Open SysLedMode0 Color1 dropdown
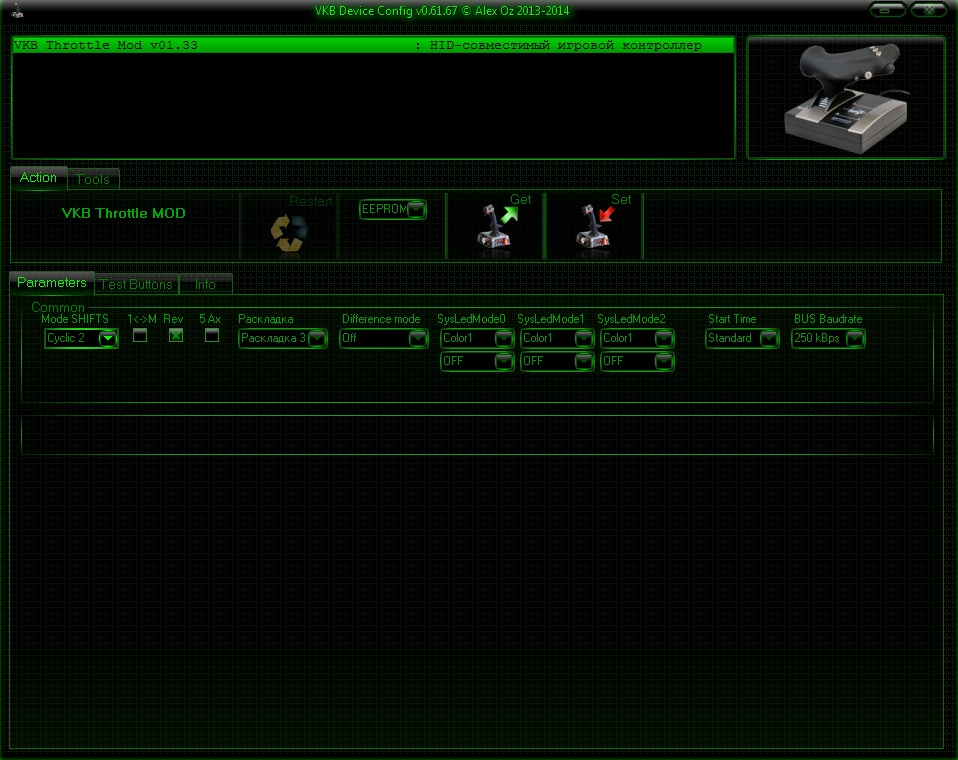 (477, 338)
